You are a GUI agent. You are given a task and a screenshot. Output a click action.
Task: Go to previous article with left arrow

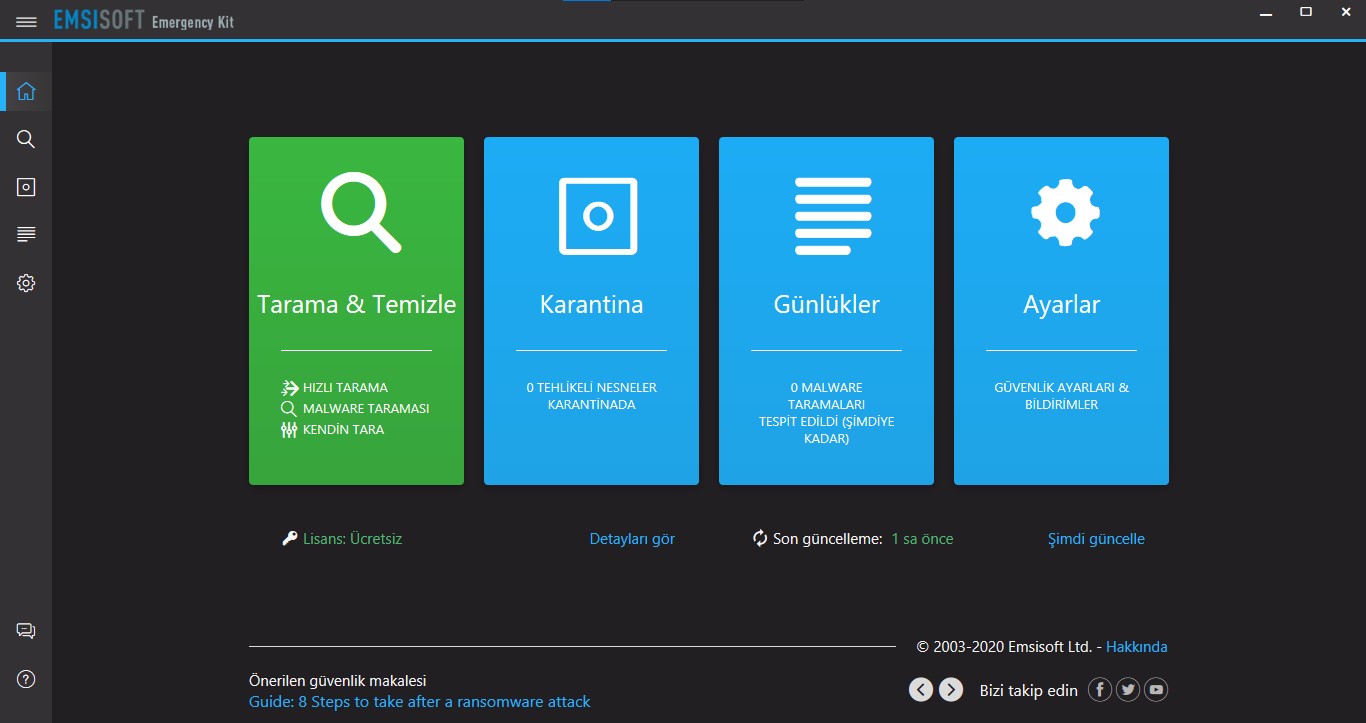coord(921,689)
